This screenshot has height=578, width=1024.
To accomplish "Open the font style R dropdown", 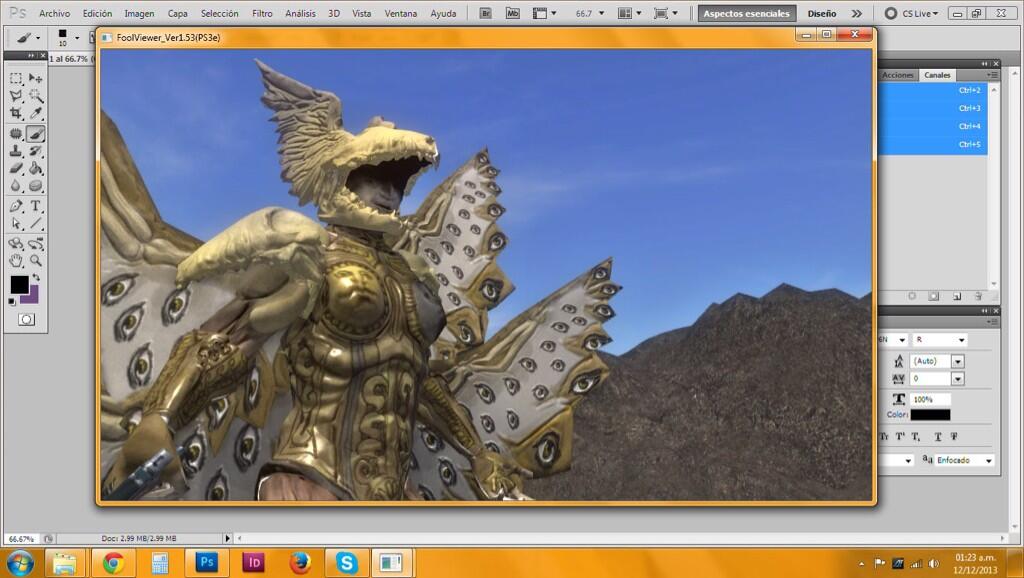I will [x=939, y=340].
